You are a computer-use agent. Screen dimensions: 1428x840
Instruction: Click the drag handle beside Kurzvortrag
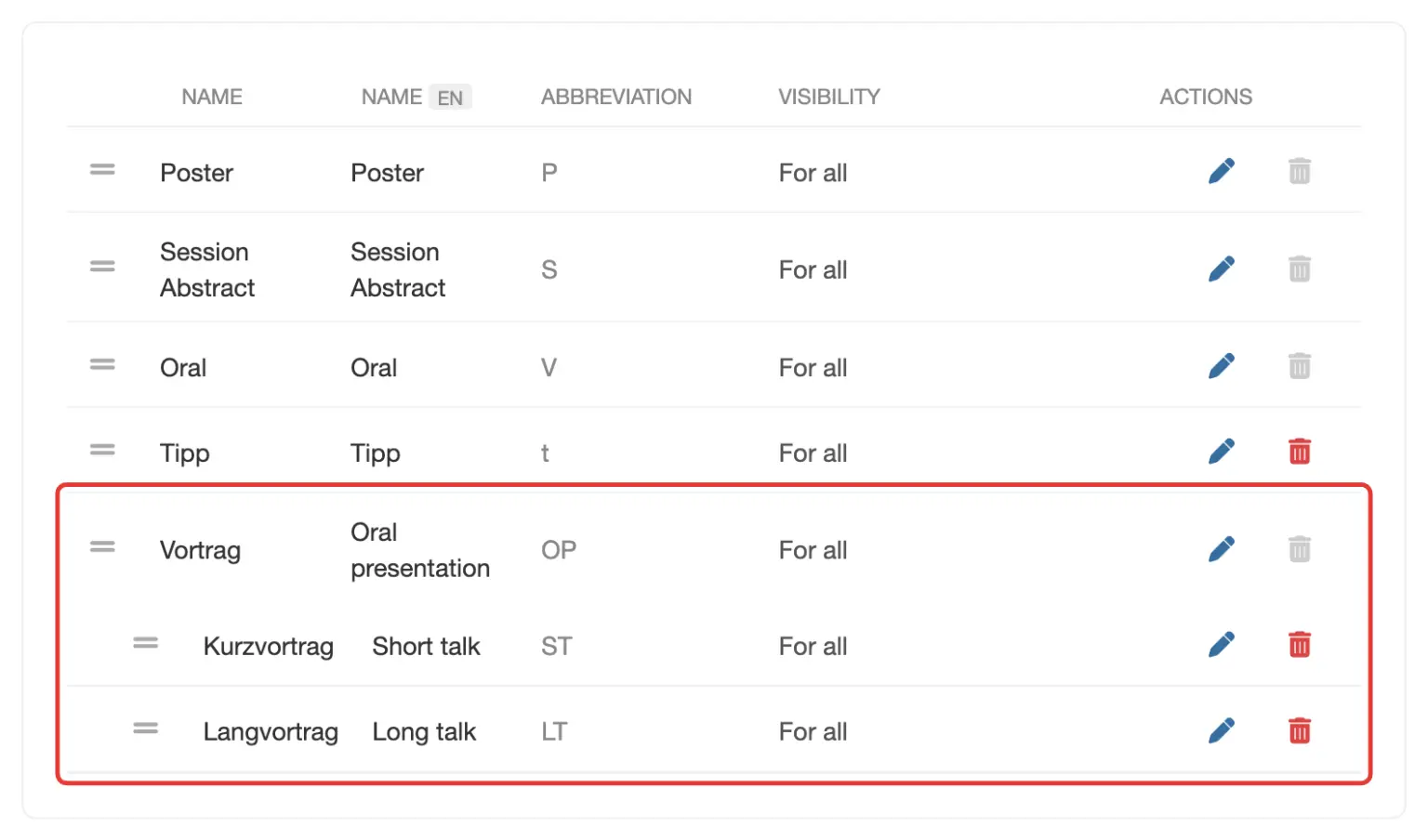point(145,643)
